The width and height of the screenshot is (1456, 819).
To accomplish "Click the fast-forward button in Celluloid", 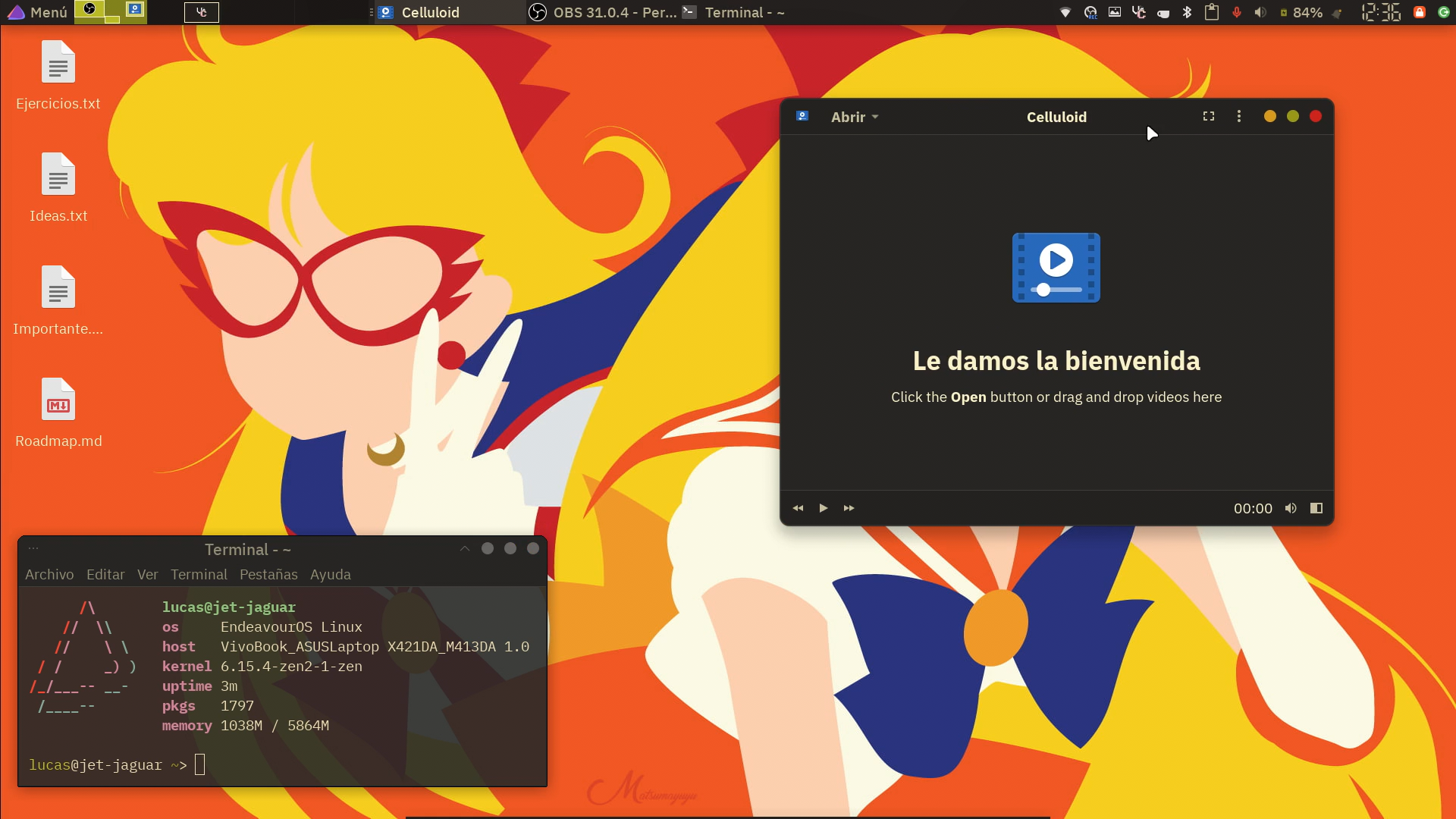I will [x=849, y=508].
